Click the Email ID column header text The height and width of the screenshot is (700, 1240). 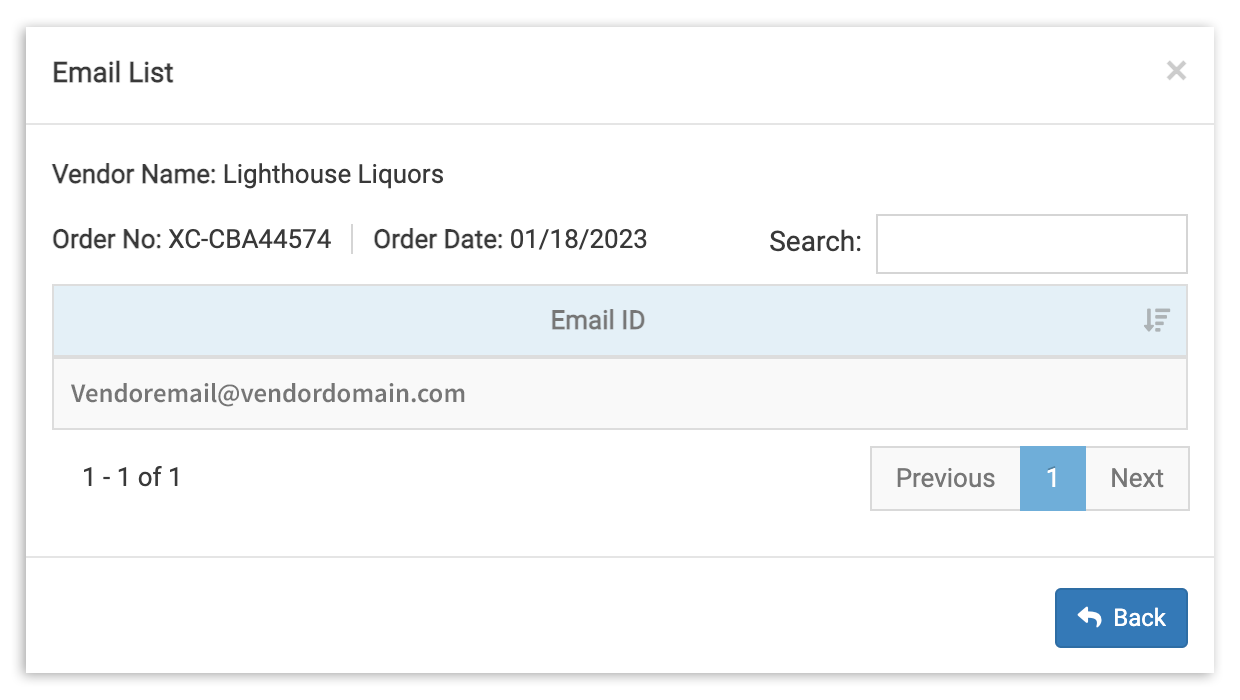tap(597, 320)
